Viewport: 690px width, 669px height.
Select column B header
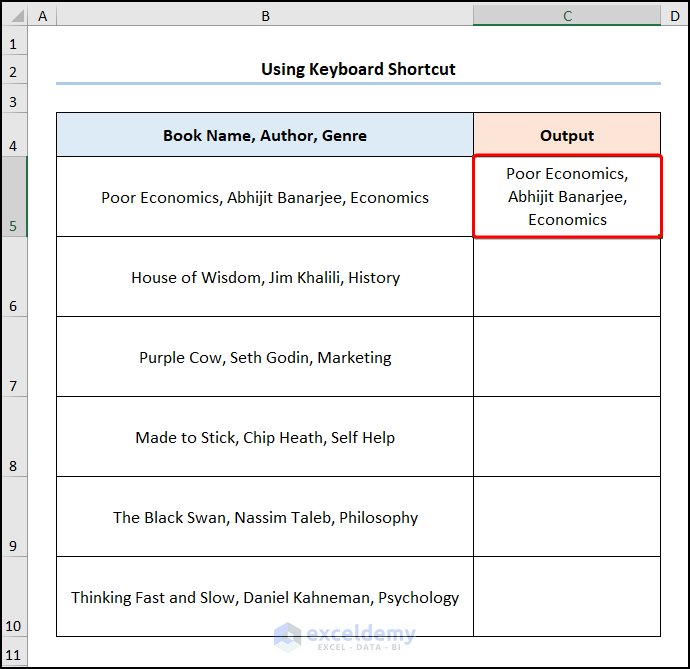[265, 16]
